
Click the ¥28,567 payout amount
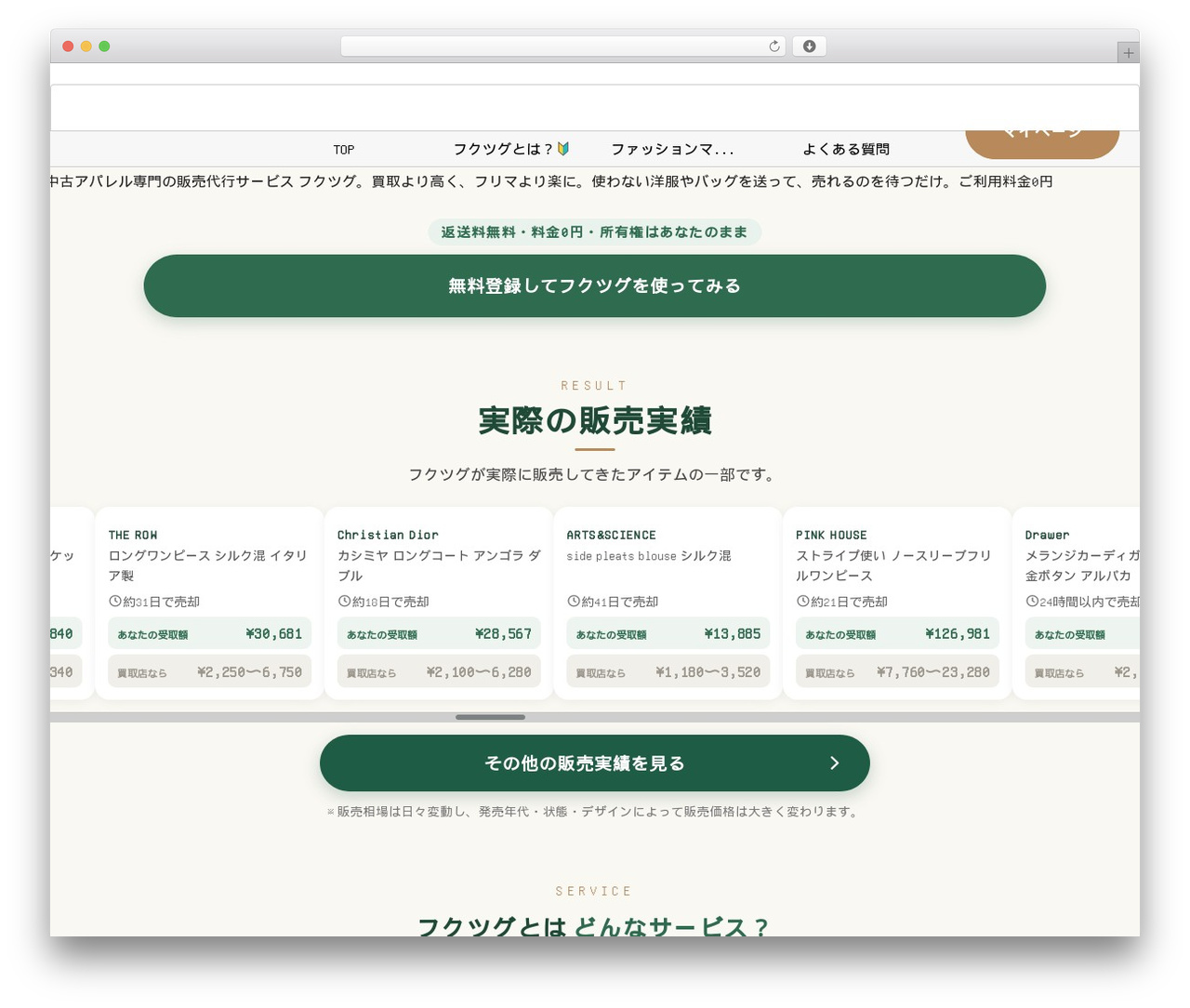point(503,634)
